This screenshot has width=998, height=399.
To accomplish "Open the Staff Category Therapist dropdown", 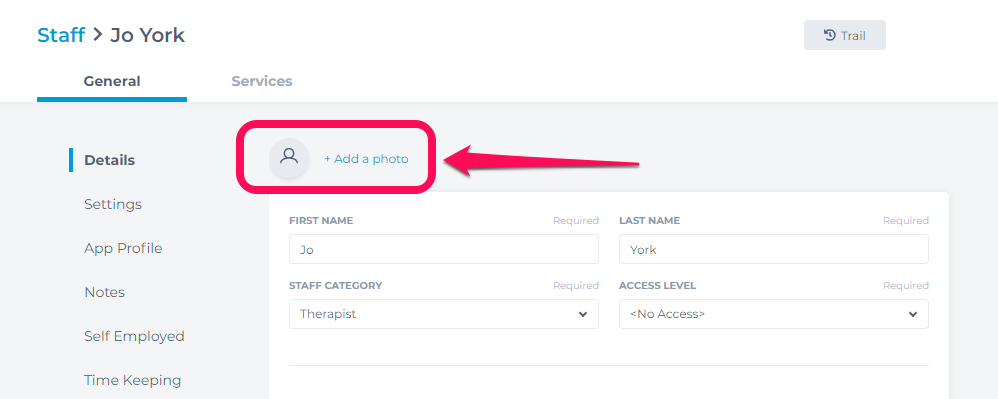I will [444, 314].
